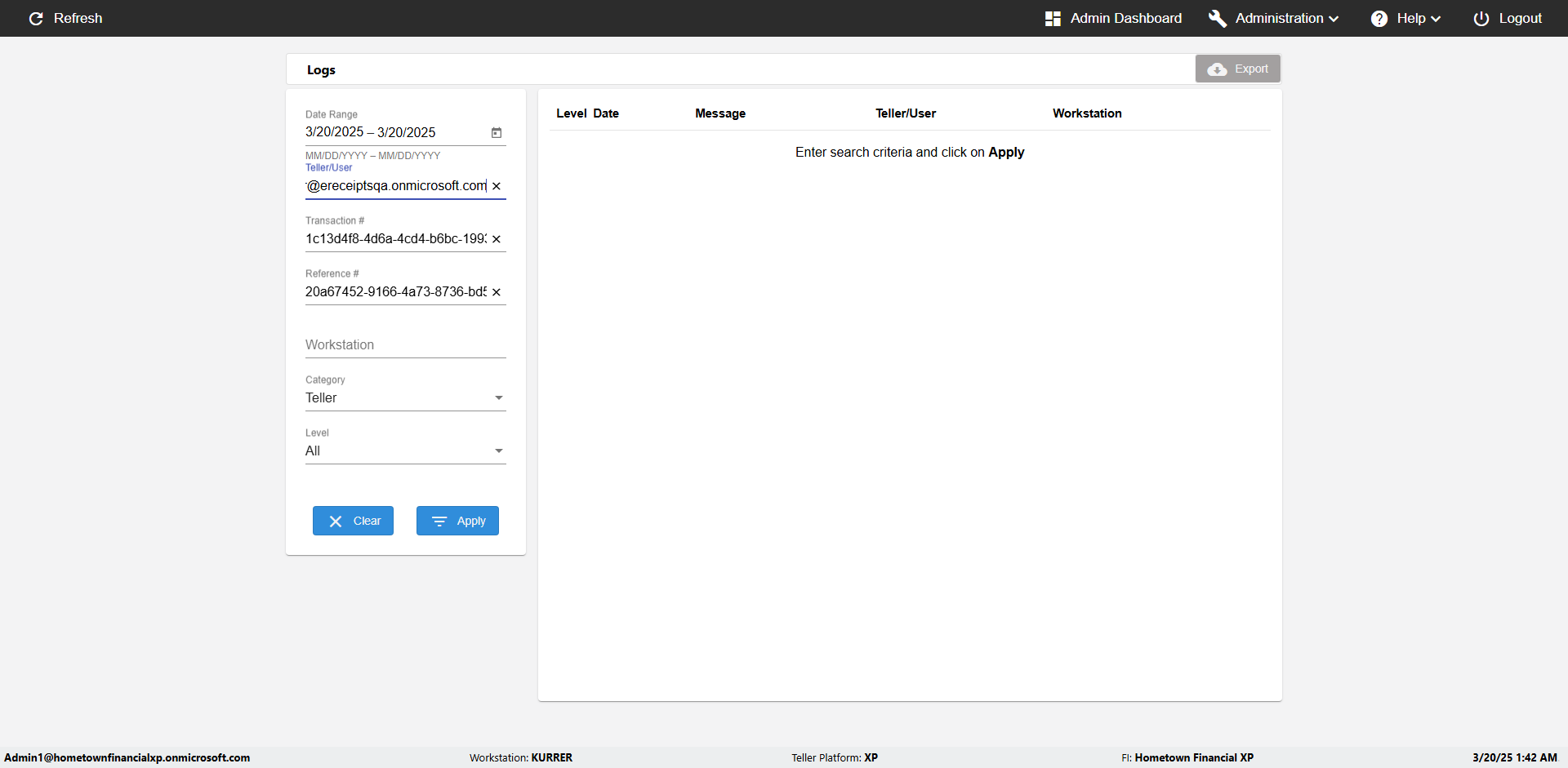Clear the Reference # field with its X
The height and width of the screenshot is (768, 1568).
497,292
